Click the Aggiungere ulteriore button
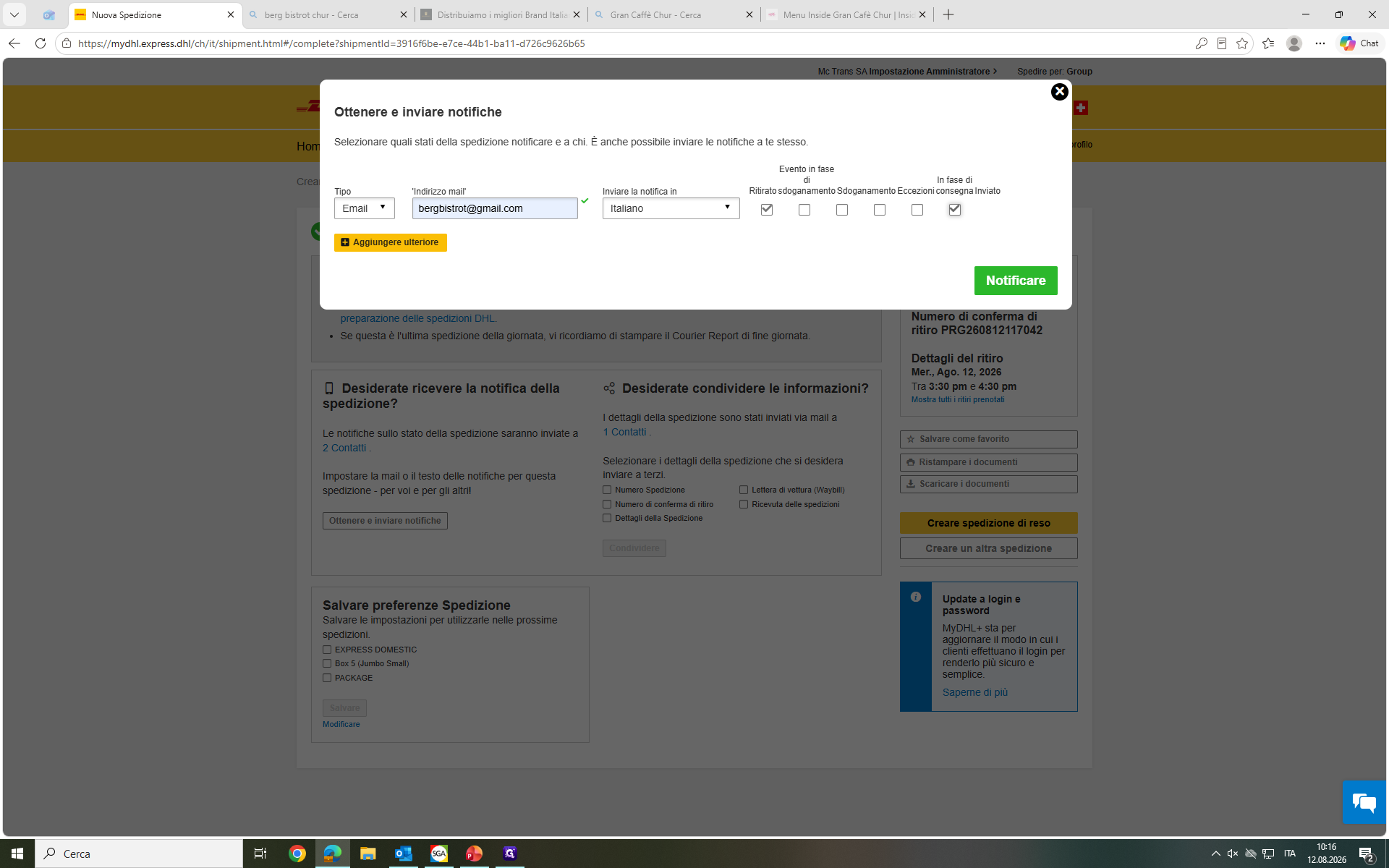The height and width of the screenshot is (868, 1389). tap(390, 242)
